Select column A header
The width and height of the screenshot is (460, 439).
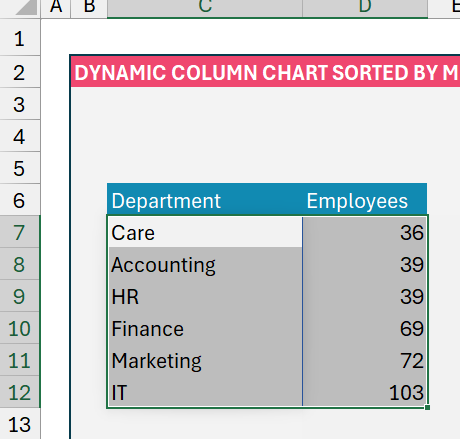(56, 8)
